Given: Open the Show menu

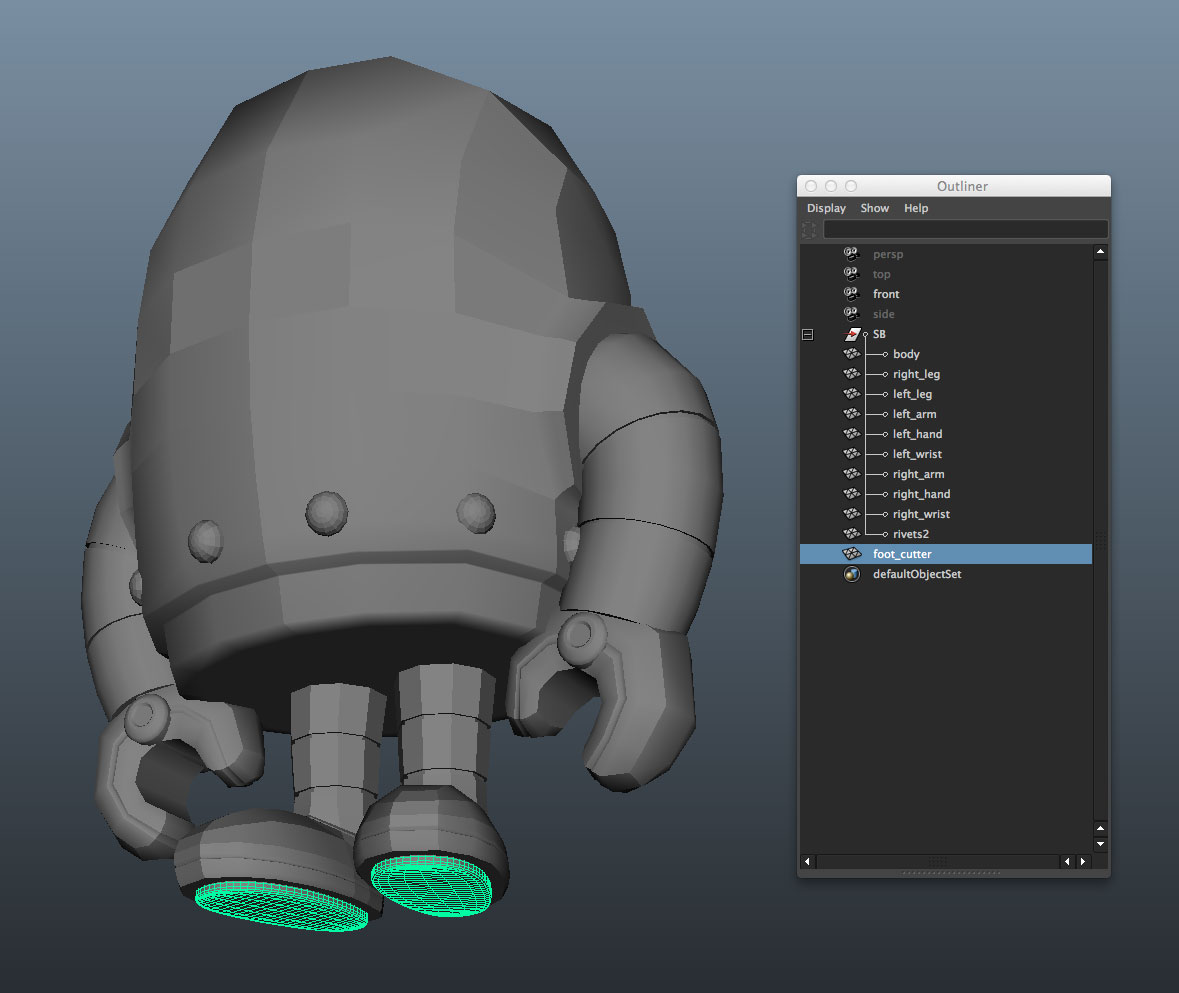Looking at the screenshot, I should click(874, 208).
